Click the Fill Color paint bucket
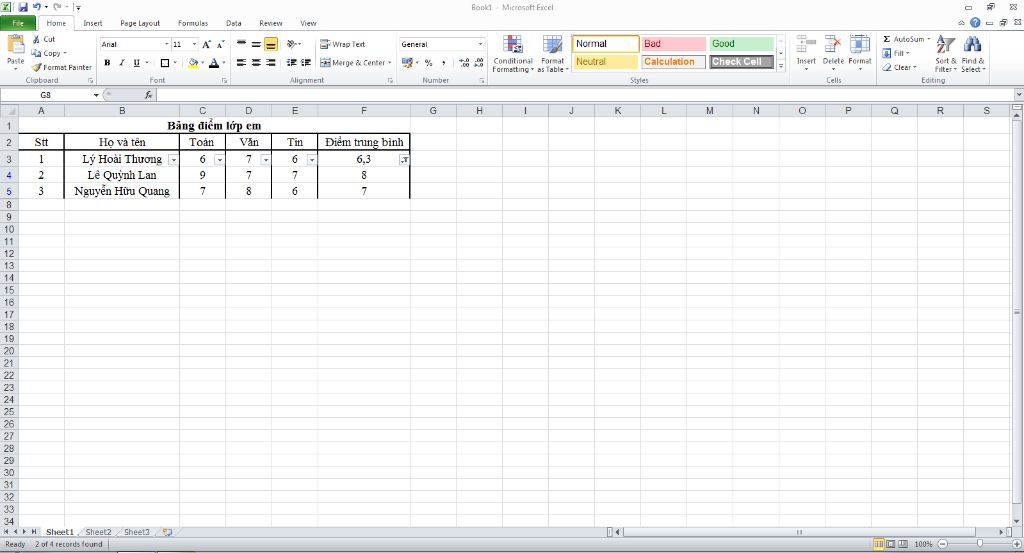The image size is (1024, 553). (x=193, y=63)
